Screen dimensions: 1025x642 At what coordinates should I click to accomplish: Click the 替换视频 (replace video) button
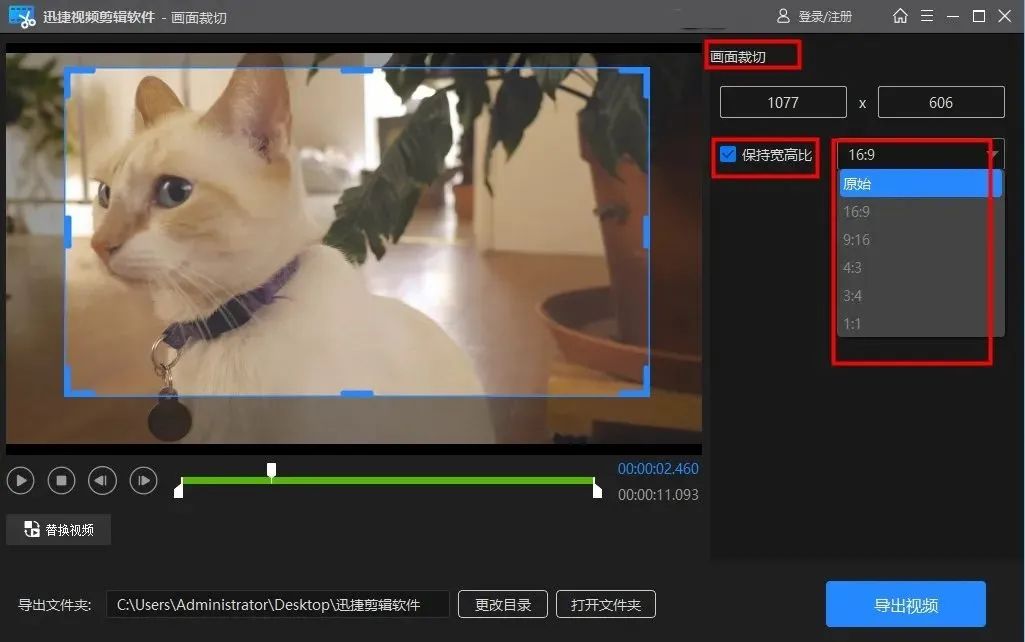coord(58,530)
